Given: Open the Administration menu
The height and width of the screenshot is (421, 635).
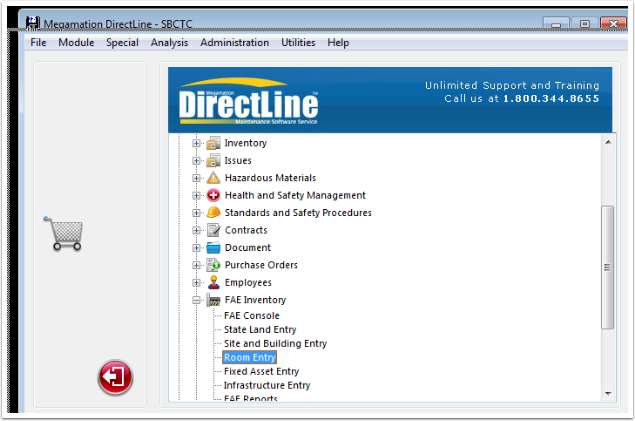Looking at the screenshot, I should pos(234,43).
